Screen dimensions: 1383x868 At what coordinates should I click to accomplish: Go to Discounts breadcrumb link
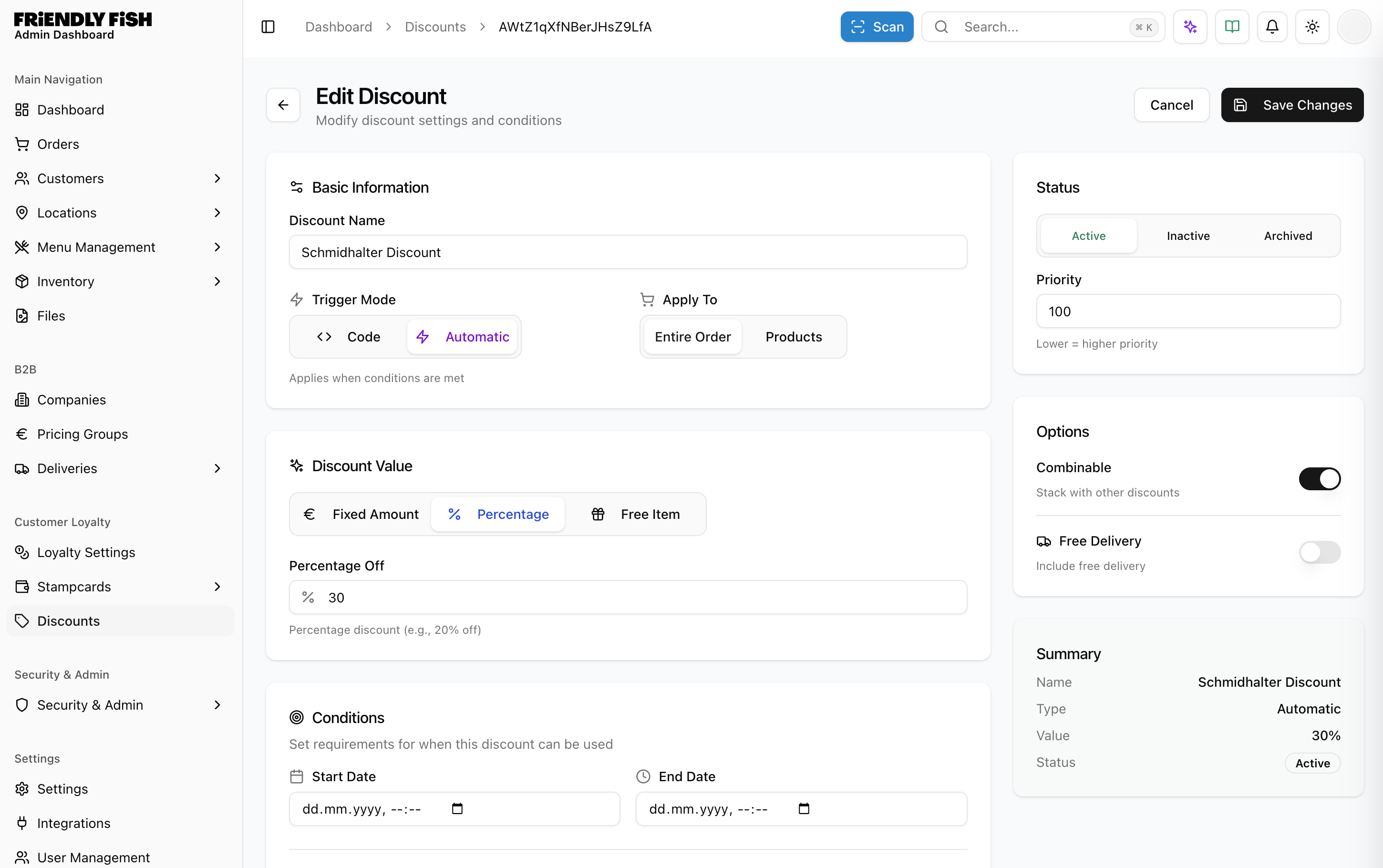[x=435, y=27]
